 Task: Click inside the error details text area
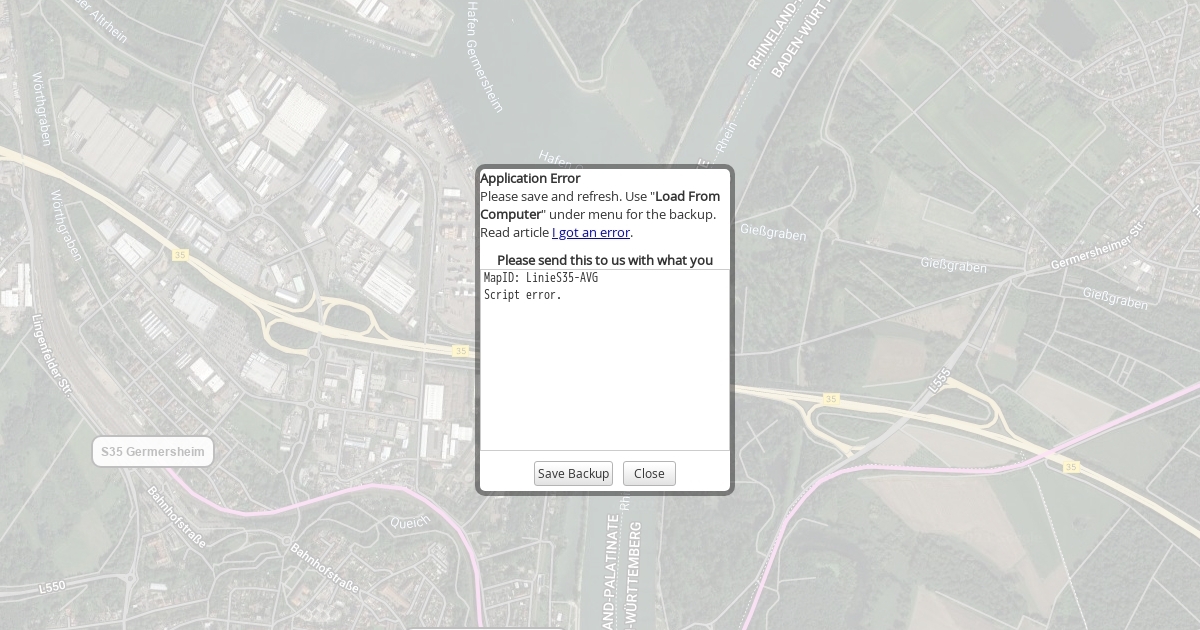click(x=605, y=360)
